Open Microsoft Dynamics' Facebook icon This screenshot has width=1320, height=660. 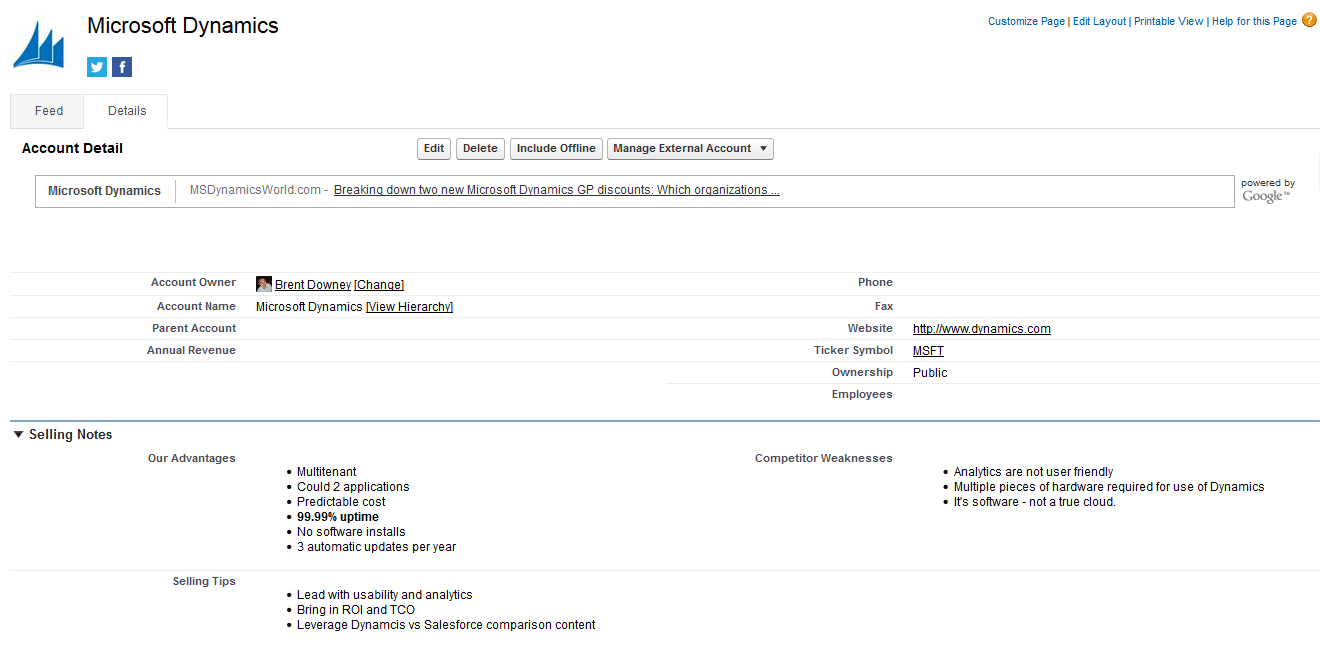coord(121,66)
